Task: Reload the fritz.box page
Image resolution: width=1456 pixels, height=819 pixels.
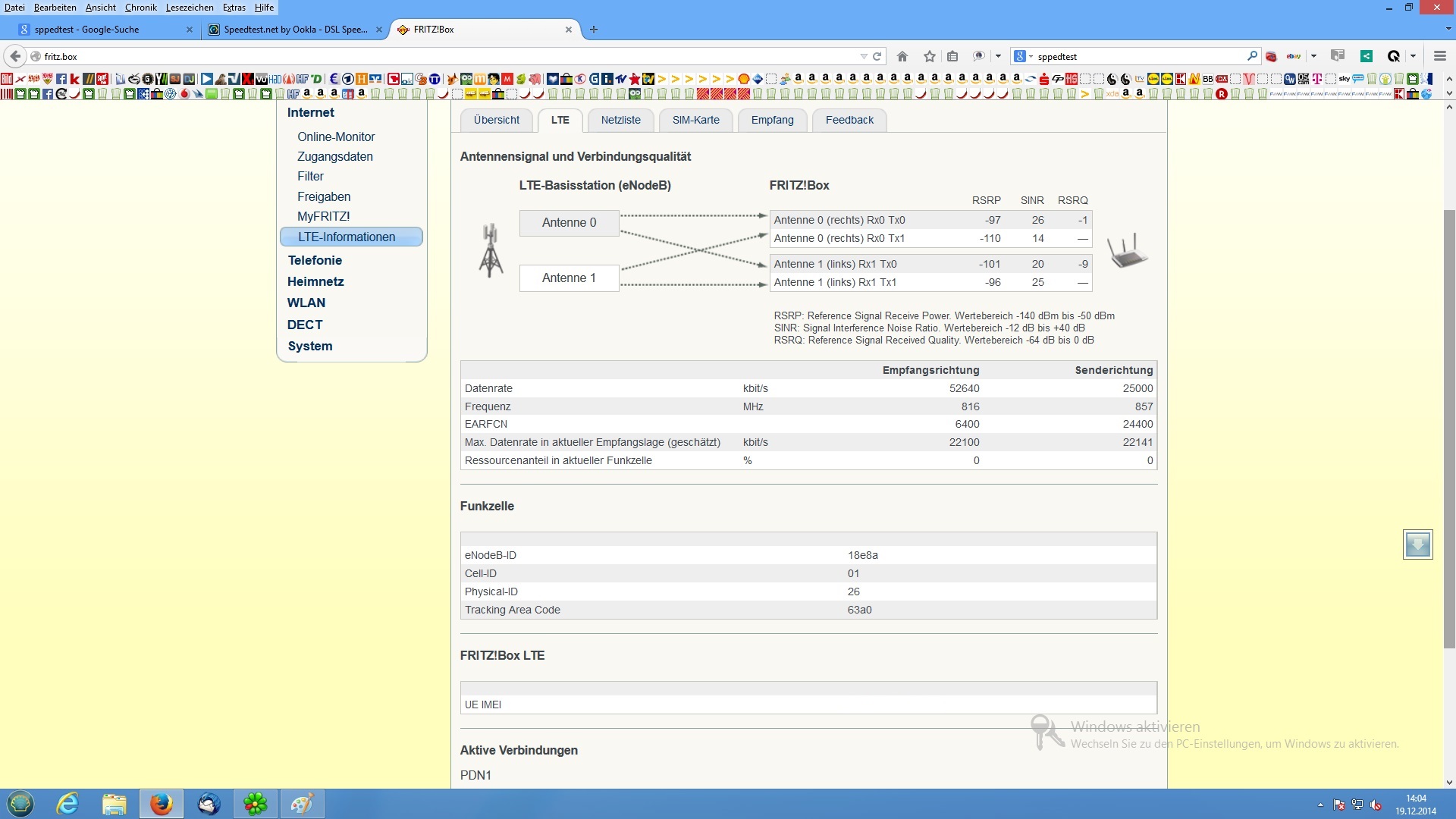Action: coord(877,56)
